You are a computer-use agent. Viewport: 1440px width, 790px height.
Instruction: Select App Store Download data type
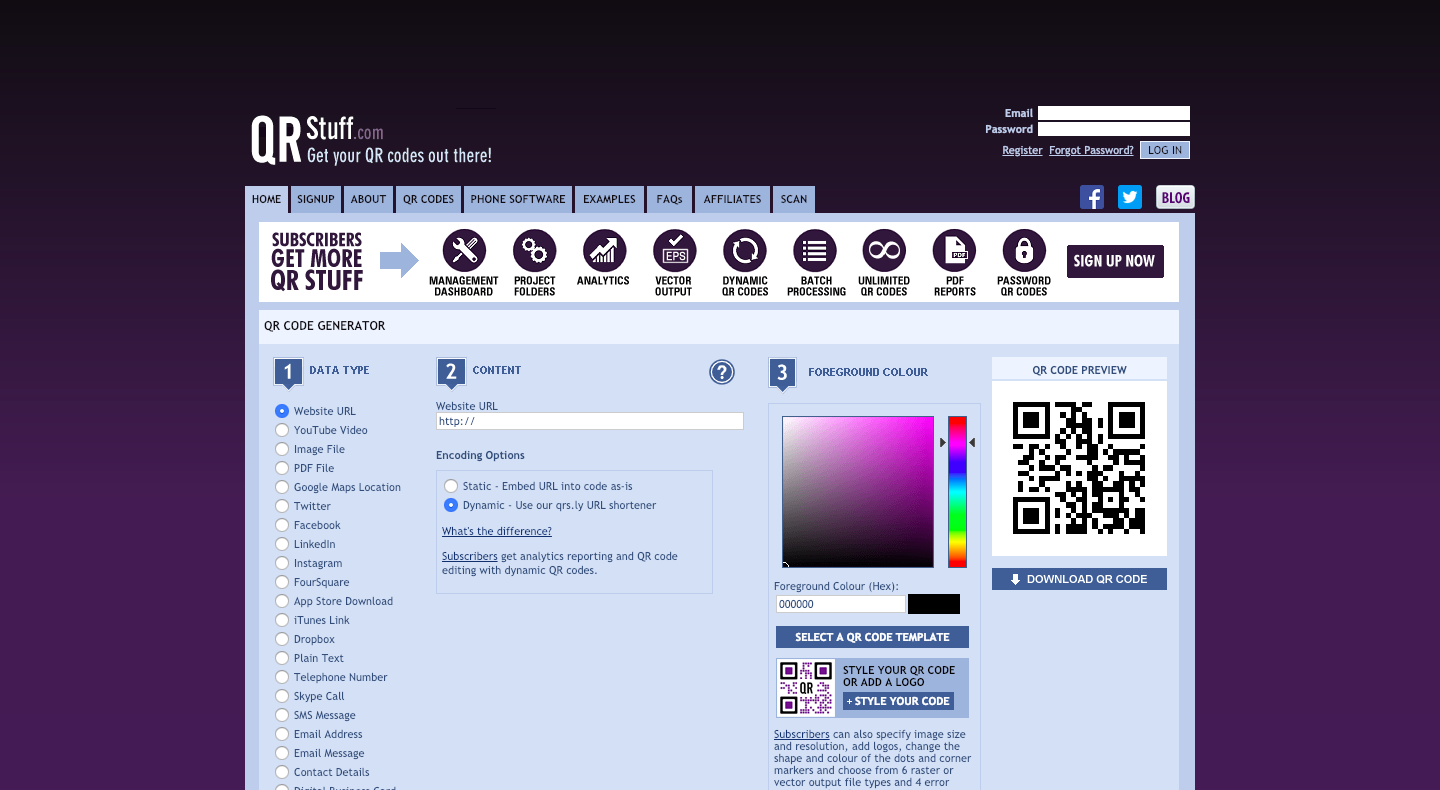[282, 601]
